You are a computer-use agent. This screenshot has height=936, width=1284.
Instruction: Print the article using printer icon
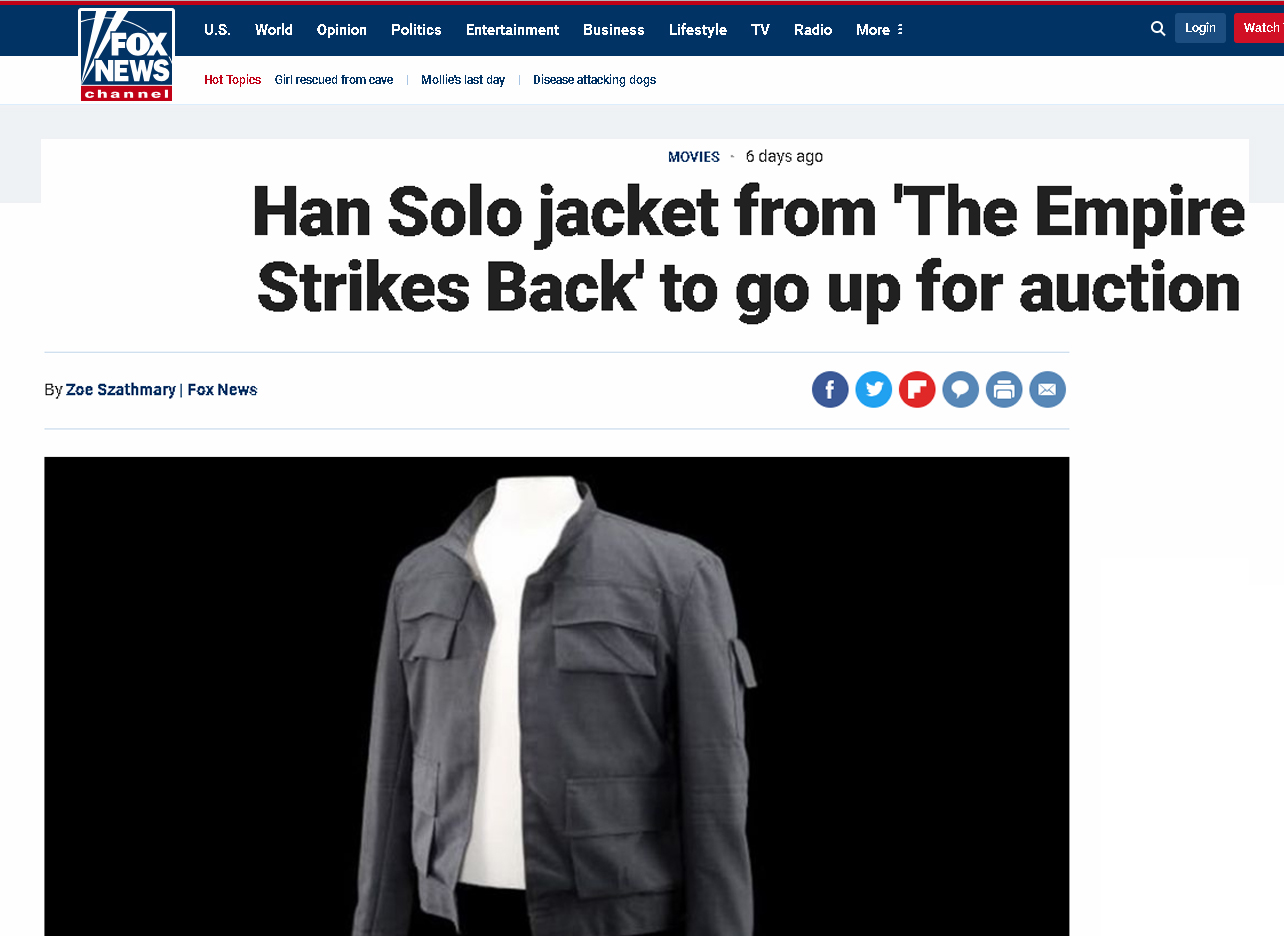1004,389
